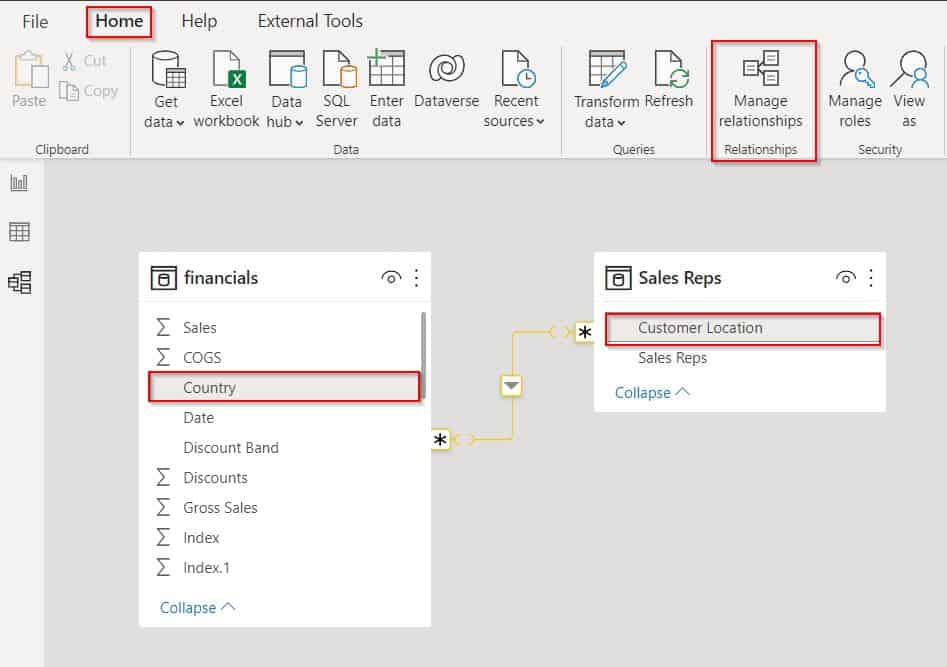The image size is (947, 667).
Task: Switch to Report view in sidebar
Action: coord(19,182)
